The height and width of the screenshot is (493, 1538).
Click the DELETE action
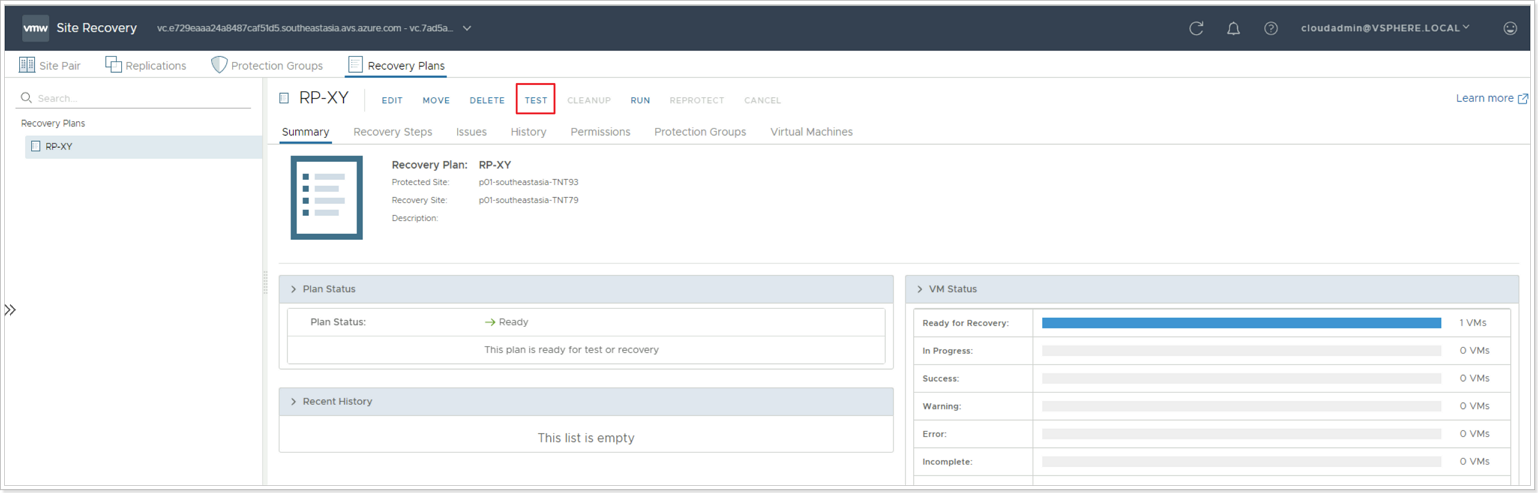[487, 100]
